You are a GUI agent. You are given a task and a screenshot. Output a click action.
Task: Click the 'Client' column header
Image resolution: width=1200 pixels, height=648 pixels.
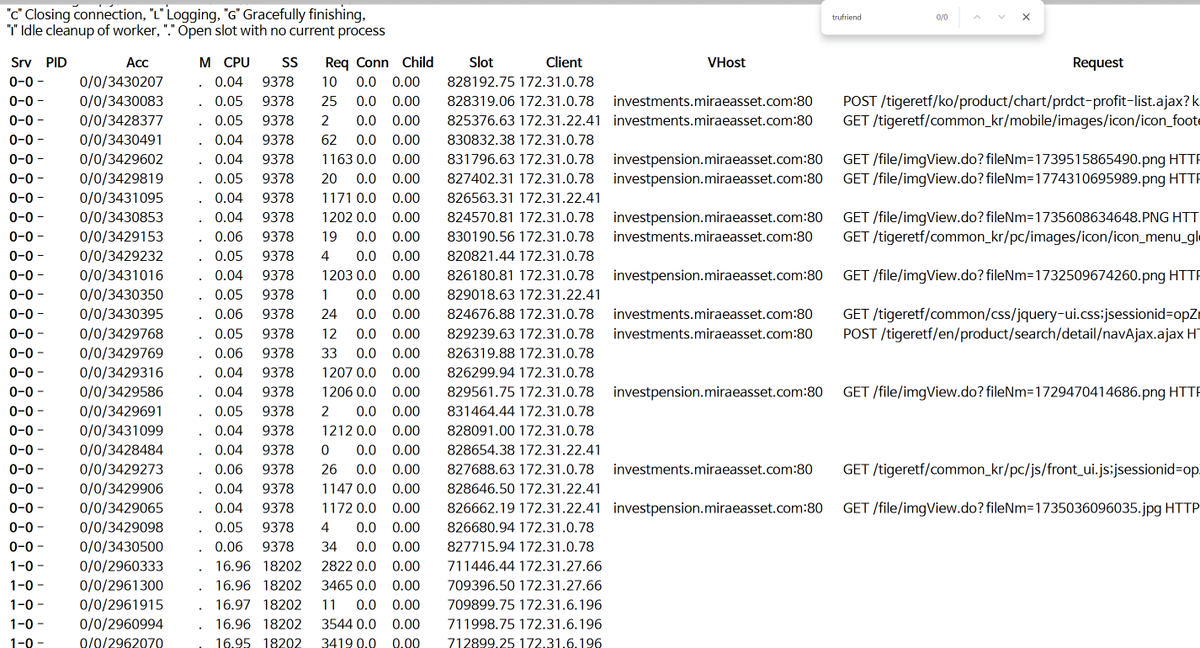click(564, 62)
